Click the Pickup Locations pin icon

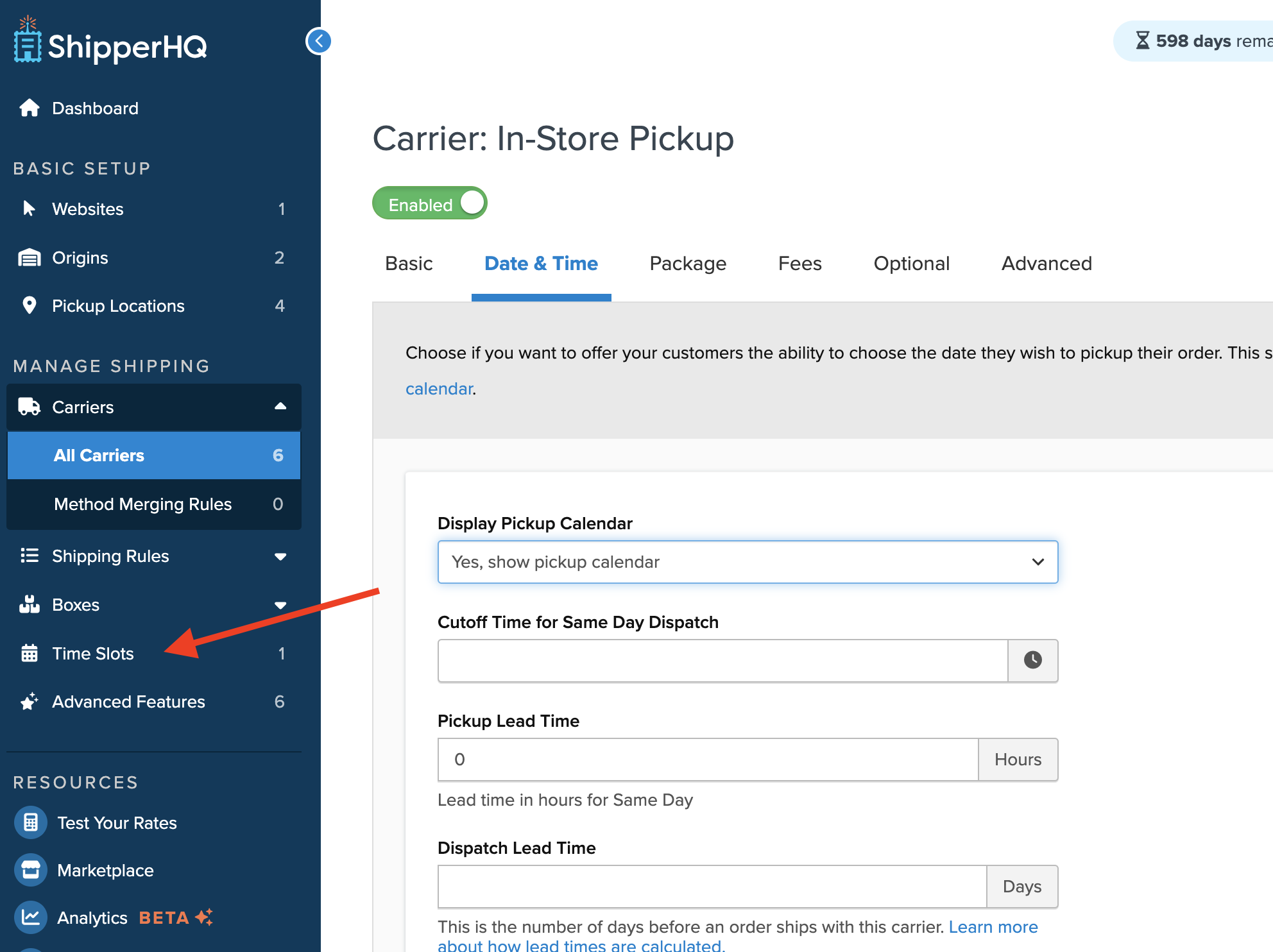[x=30, y=305]
